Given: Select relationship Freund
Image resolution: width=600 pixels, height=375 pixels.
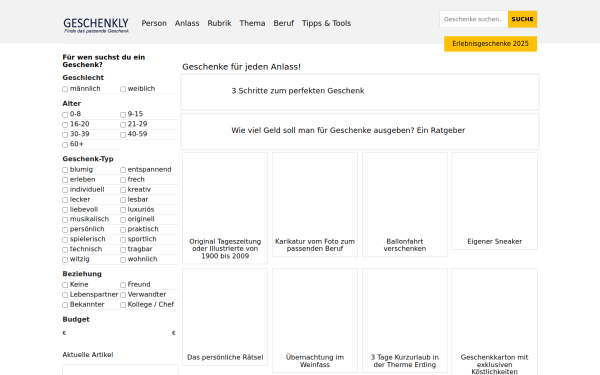Looking at the screenshot, I should click(x=123, y=285).
